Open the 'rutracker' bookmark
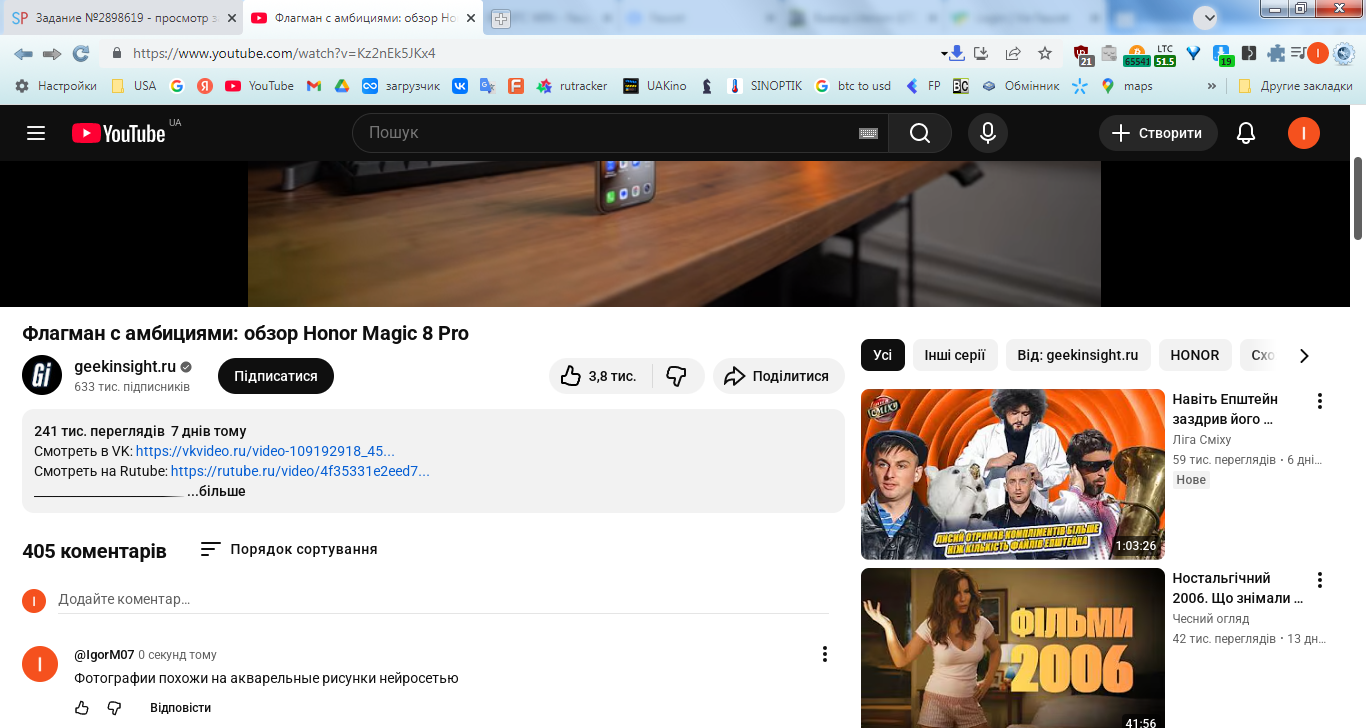This screenshot has width=1366, height=728. [x=572, y=86]
